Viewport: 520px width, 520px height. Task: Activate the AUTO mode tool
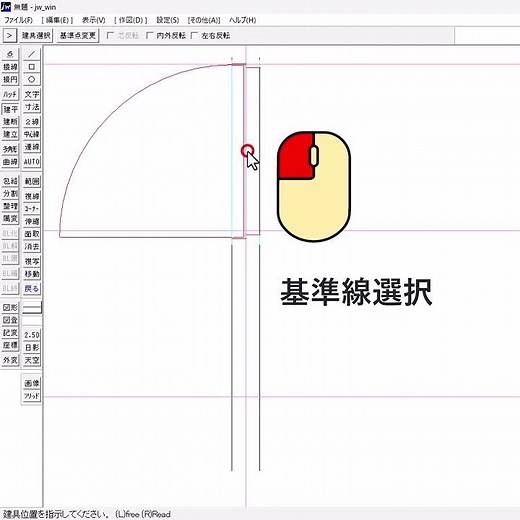[x=32, y=162]
